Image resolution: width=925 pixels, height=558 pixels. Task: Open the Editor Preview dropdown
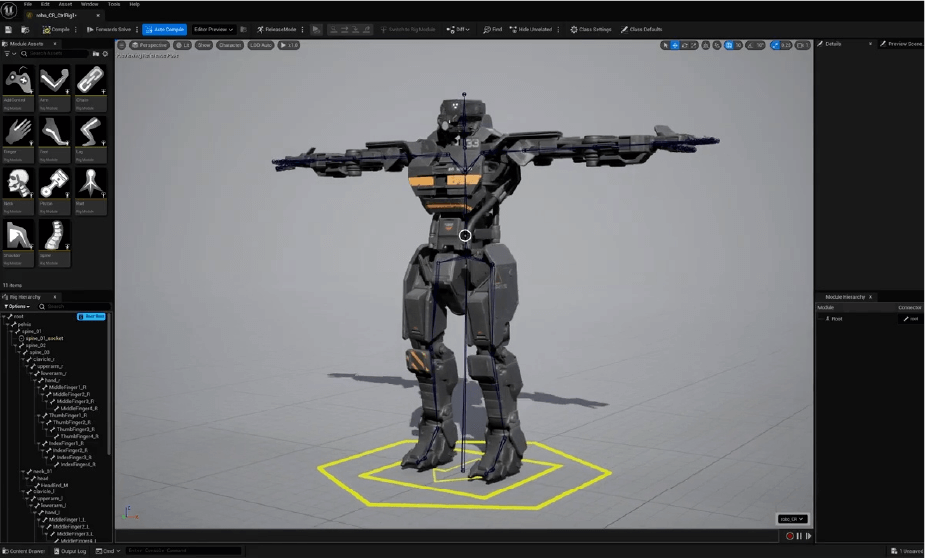(214, 30)
